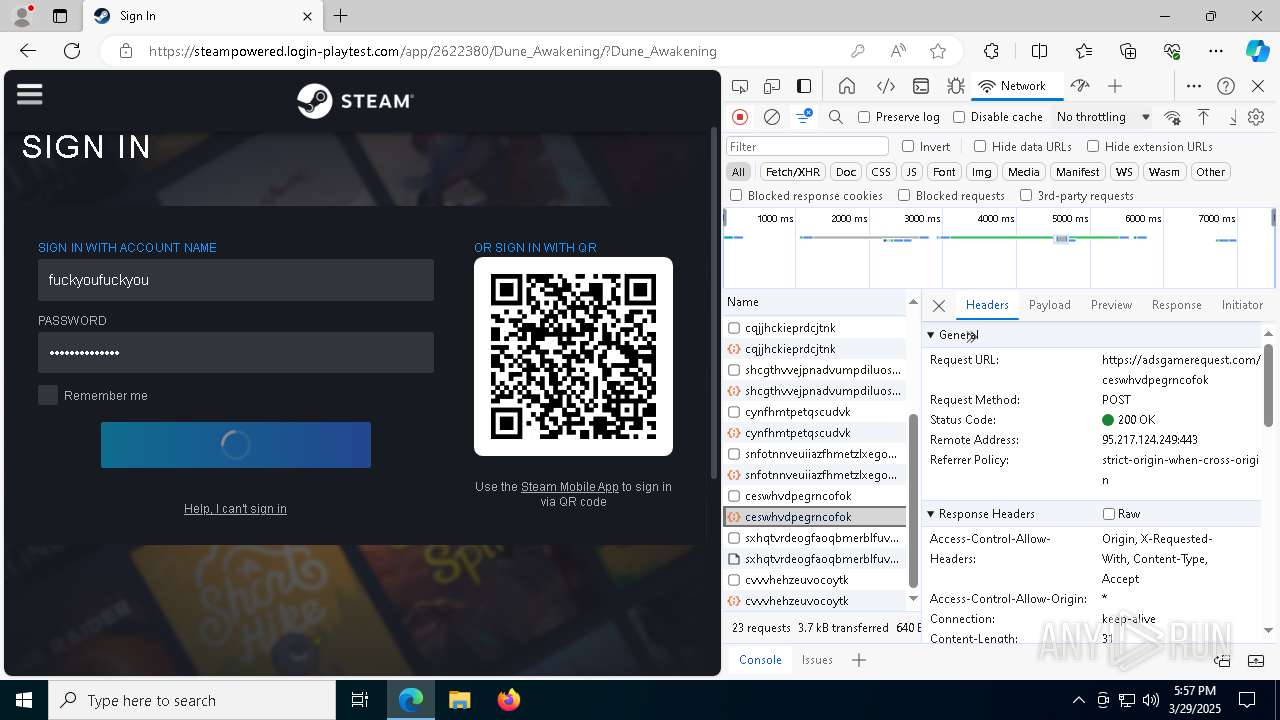Click the Steam account name field
Image resolution: width=1280 pixels, height=720 pixels.
pos(236,280)
